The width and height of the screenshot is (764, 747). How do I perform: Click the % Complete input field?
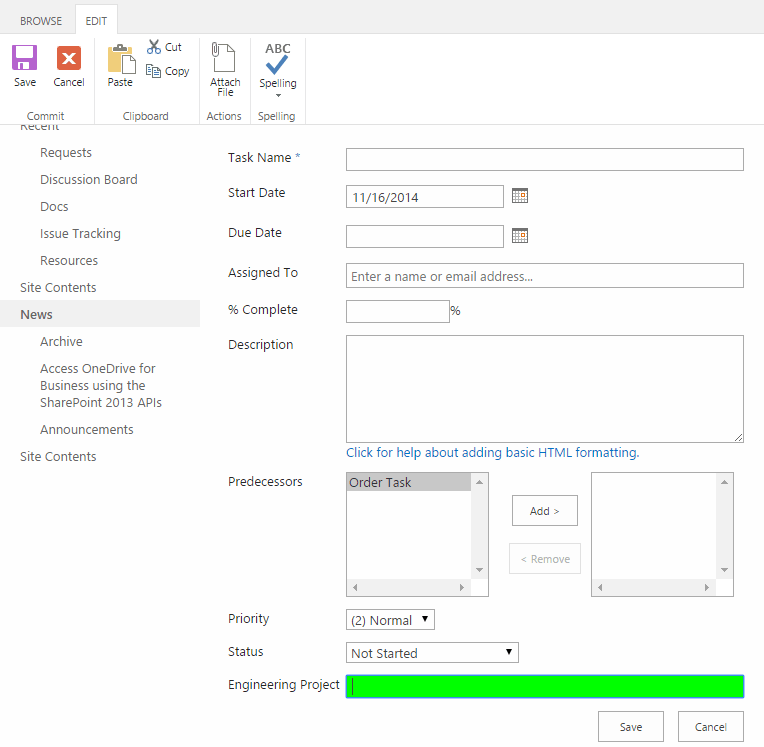(x=398, y=311)
